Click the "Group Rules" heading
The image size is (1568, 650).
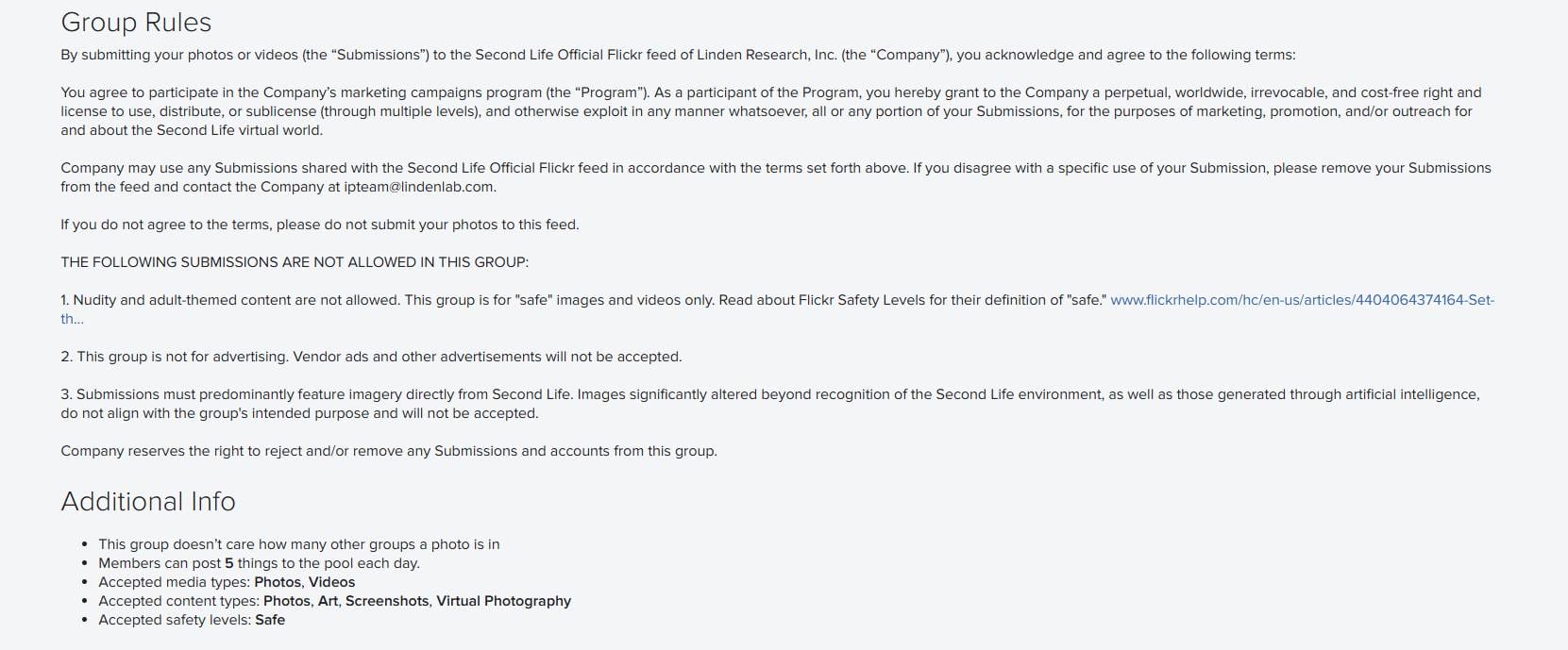click(136, 23)
